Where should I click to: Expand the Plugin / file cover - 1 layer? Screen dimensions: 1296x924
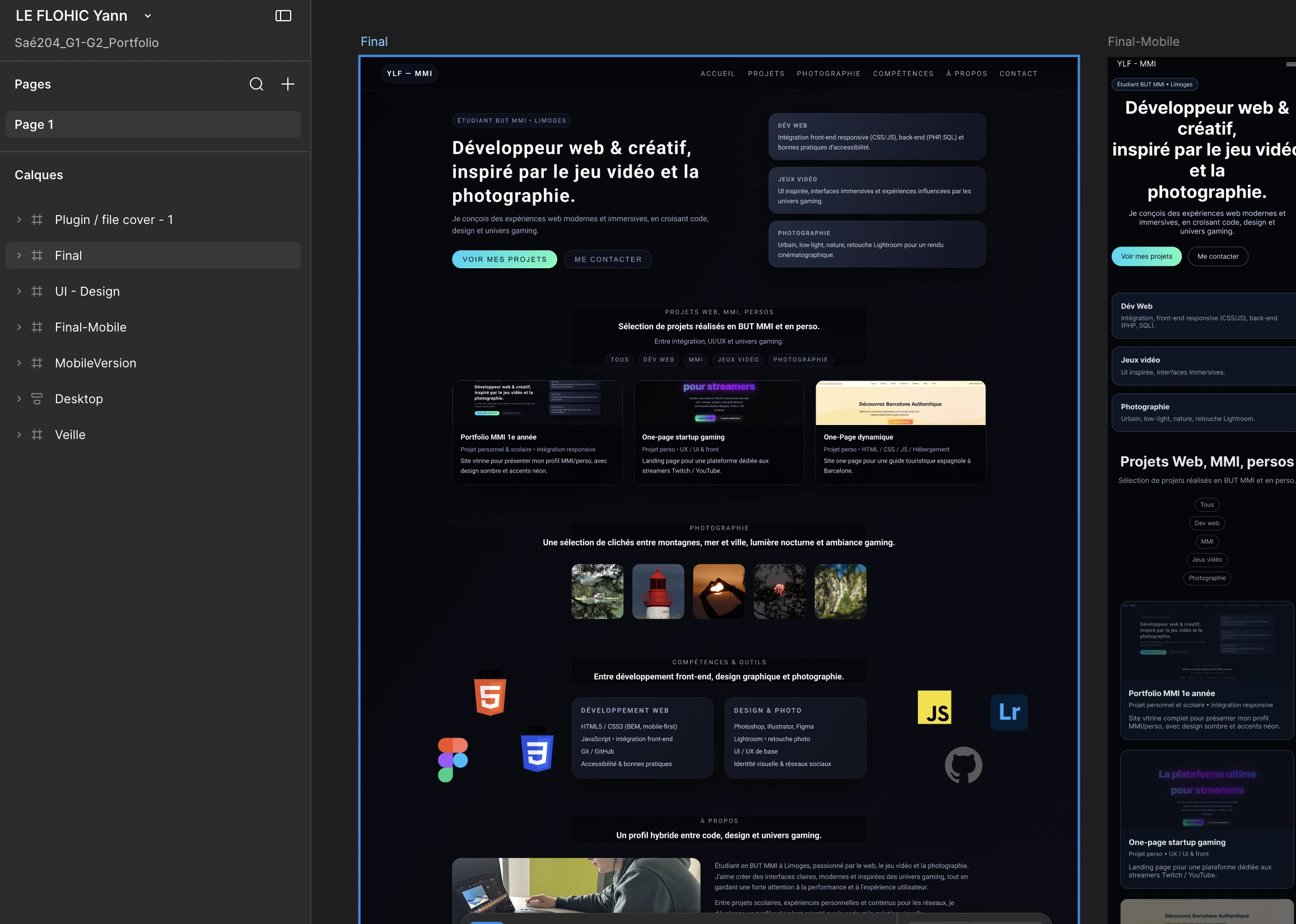[19, 220]
